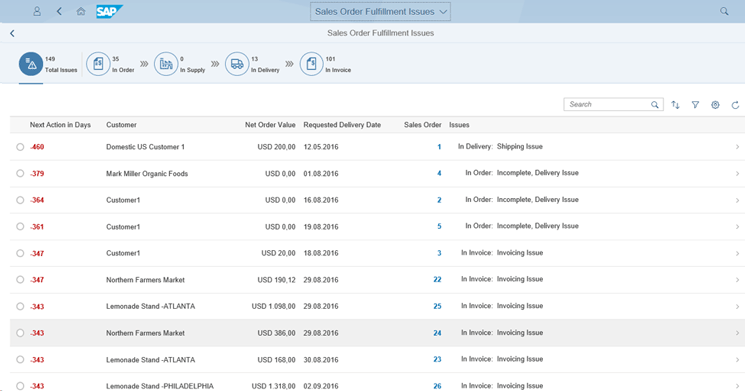Open Sales Order Fulfillment Issues title dropdown
745x391 pixels.
click(381, 12)
